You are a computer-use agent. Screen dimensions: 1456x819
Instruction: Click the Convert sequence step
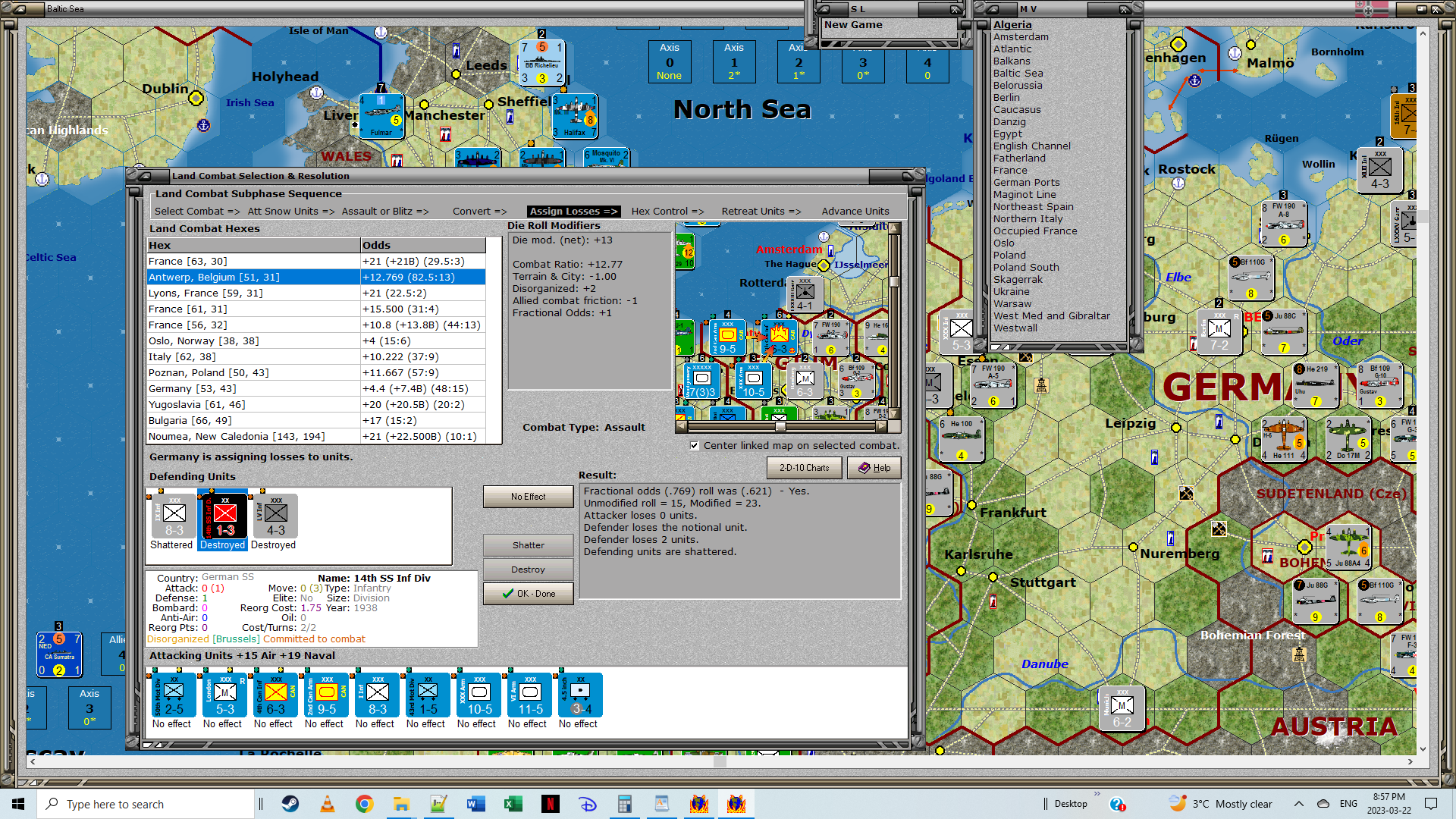480,212
